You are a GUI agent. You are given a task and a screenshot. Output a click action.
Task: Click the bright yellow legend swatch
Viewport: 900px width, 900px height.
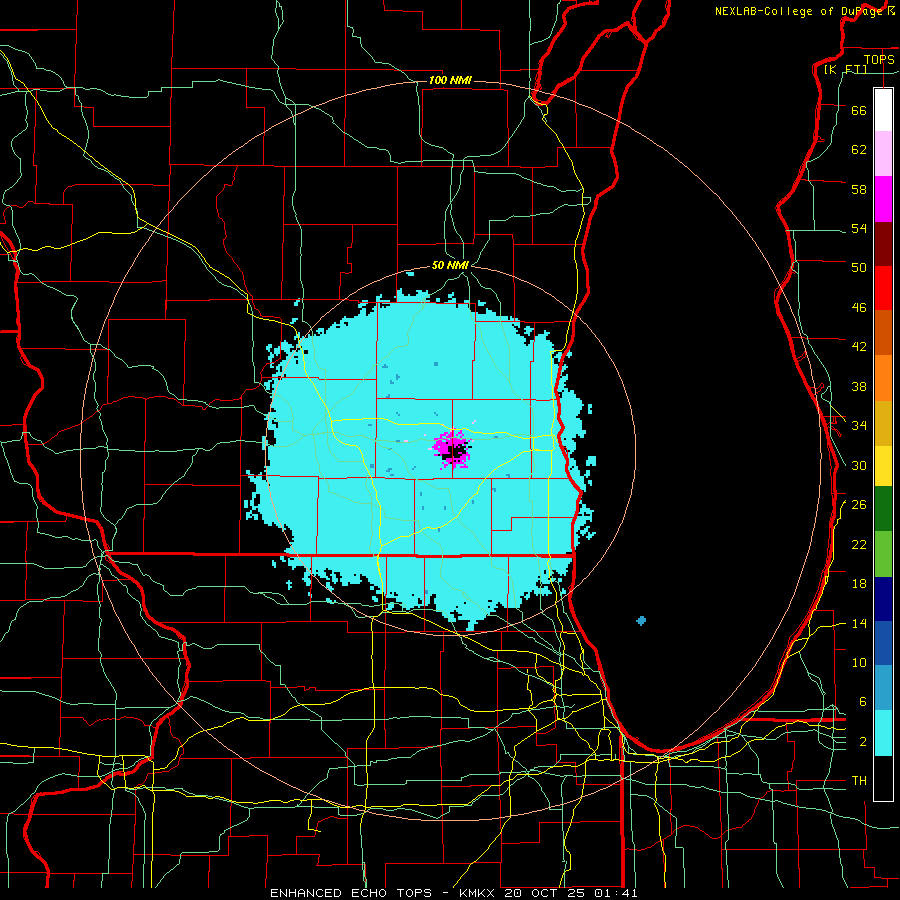883,466
